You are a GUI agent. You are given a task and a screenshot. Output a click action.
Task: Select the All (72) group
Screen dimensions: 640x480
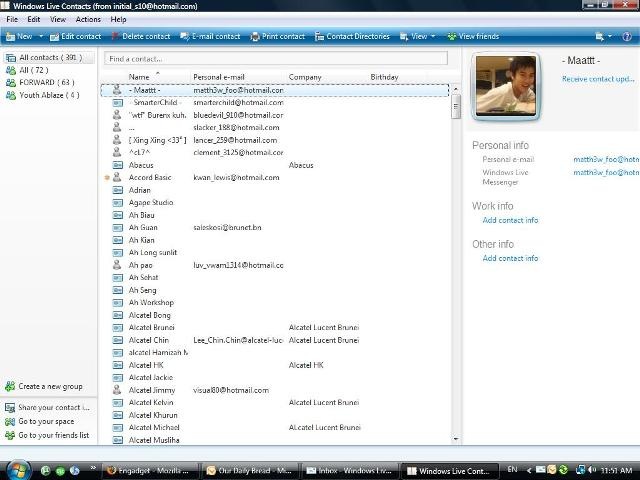28,70
